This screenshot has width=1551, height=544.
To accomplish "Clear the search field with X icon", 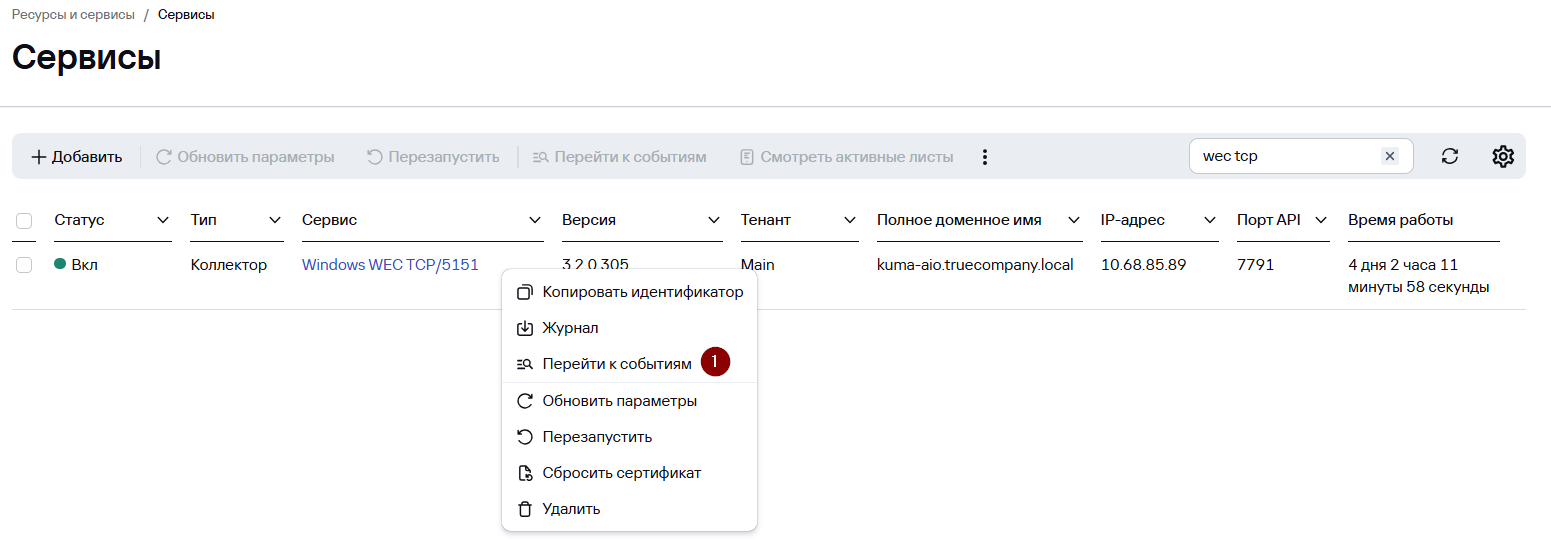I will (1389, 156).
